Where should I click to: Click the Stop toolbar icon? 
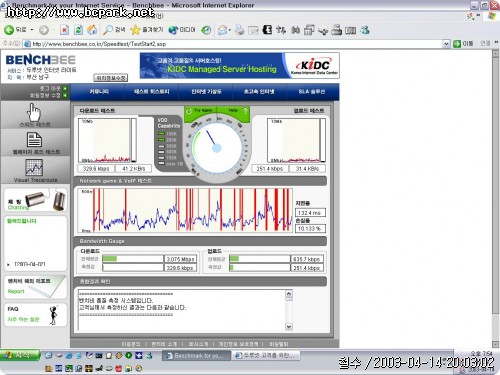pos(64,30)
